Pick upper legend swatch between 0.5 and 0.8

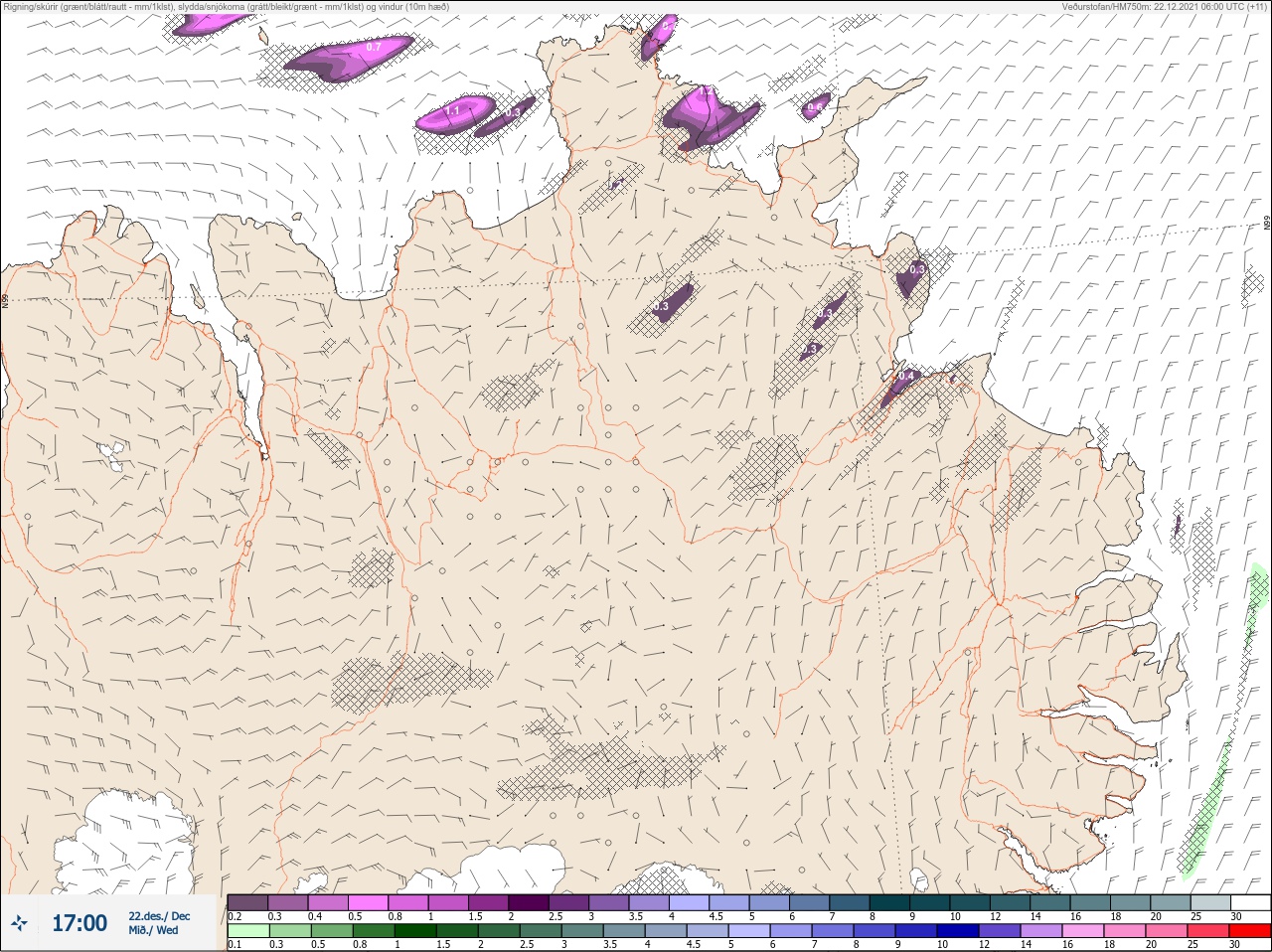pyautogui.click(x=369, y=902)
